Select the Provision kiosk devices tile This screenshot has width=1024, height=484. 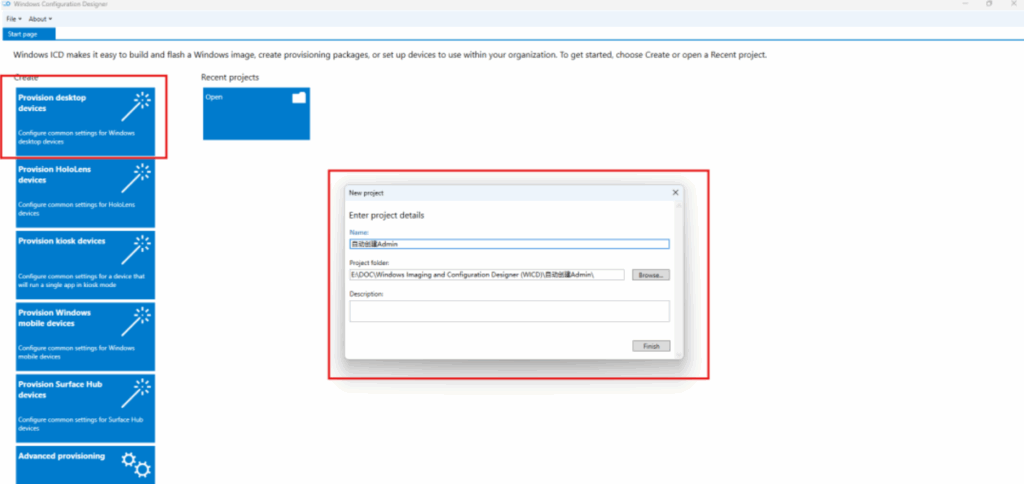(x=86, y=265)
